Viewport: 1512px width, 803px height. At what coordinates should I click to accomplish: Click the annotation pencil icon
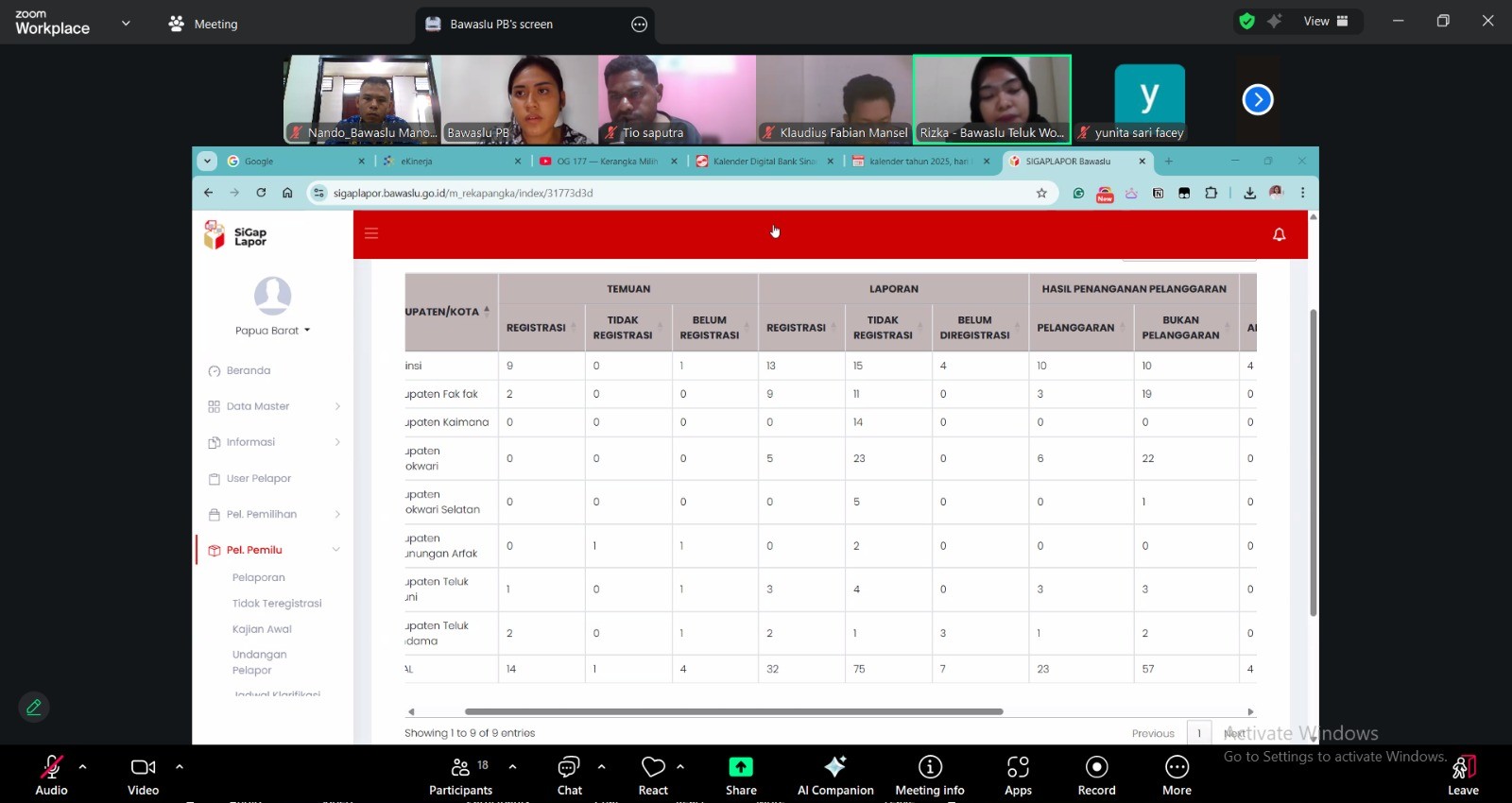coord(34,707)
